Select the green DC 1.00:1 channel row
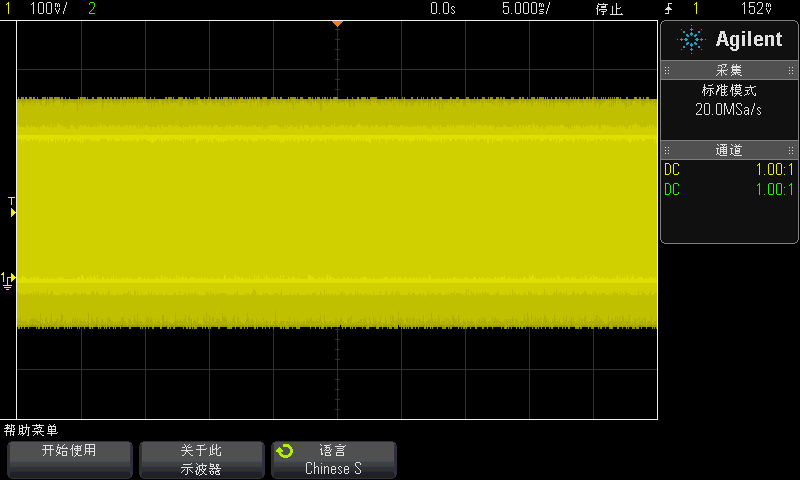 (729, 190)
